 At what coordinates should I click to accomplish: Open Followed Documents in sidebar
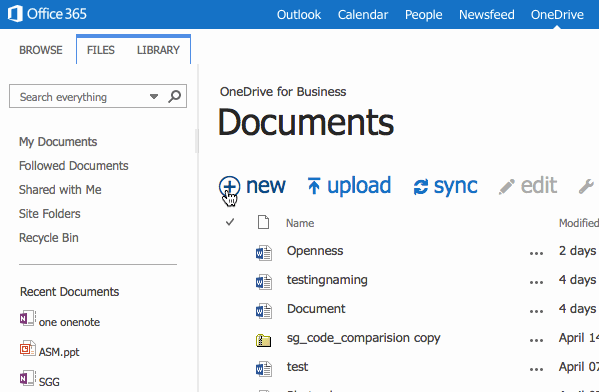74,166
